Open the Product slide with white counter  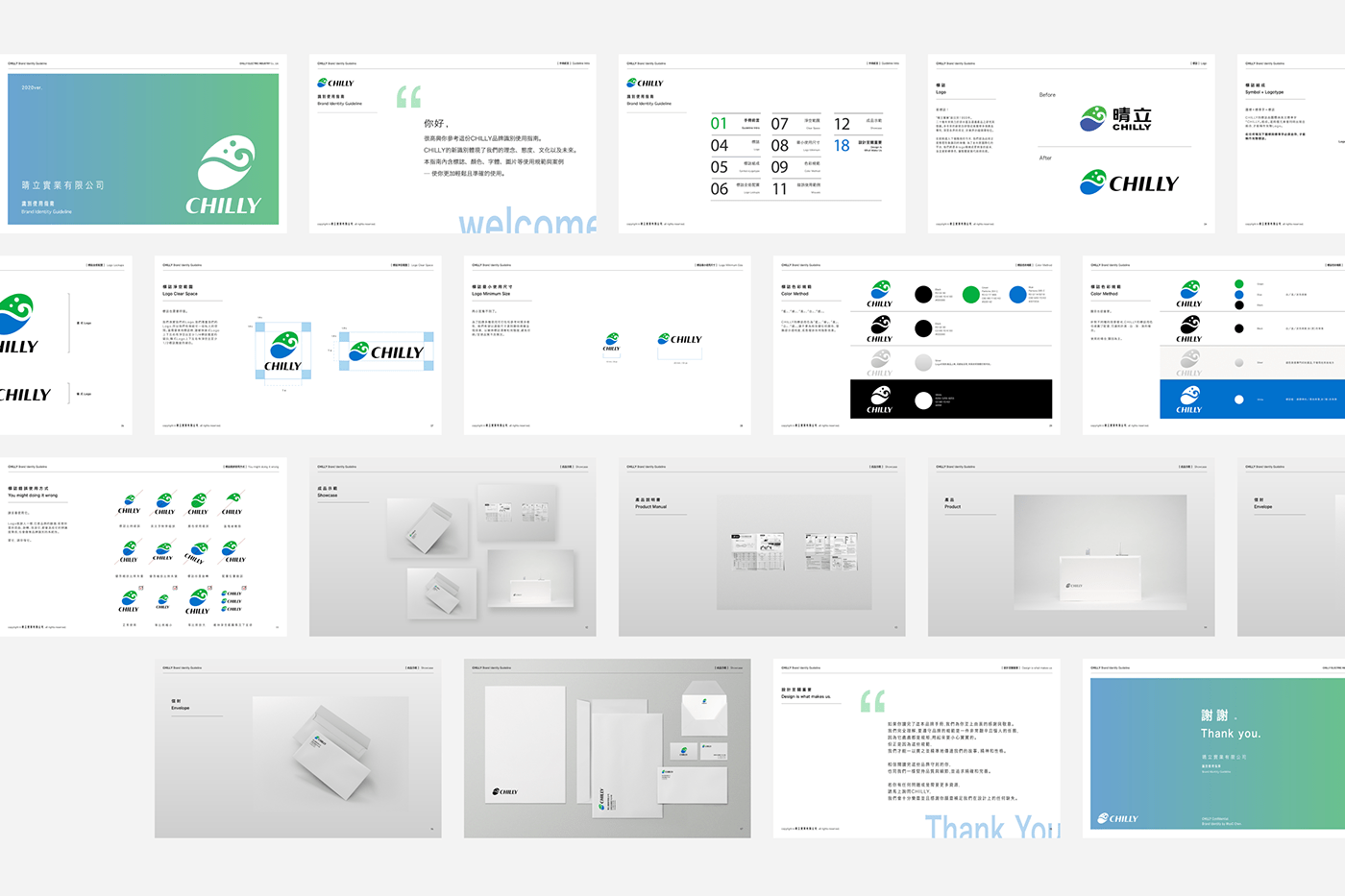(1071, 546)
